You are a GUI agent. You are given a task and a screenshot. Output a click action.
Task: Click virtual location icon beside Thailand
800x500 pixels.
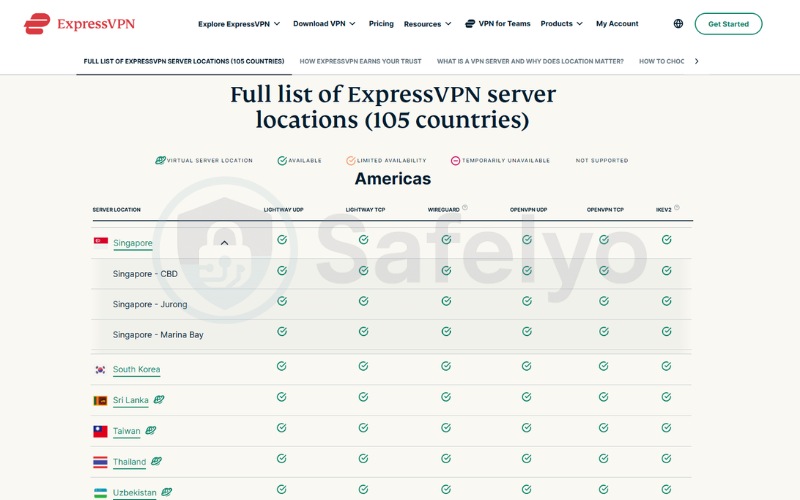tap(156, 461)
